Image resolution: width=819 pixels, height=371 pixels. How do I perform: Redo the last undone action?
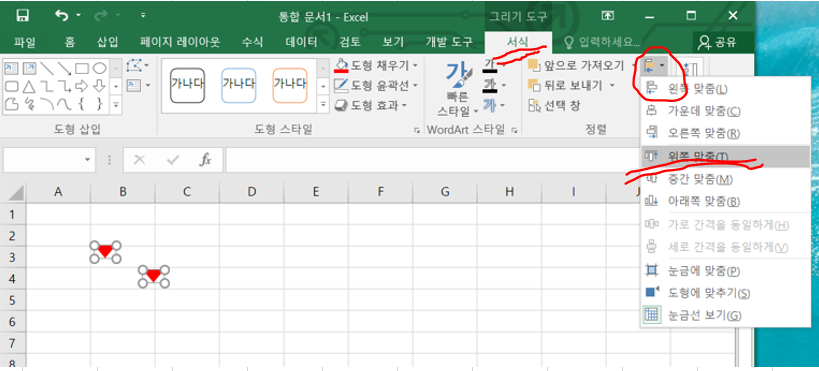(101, 16)
